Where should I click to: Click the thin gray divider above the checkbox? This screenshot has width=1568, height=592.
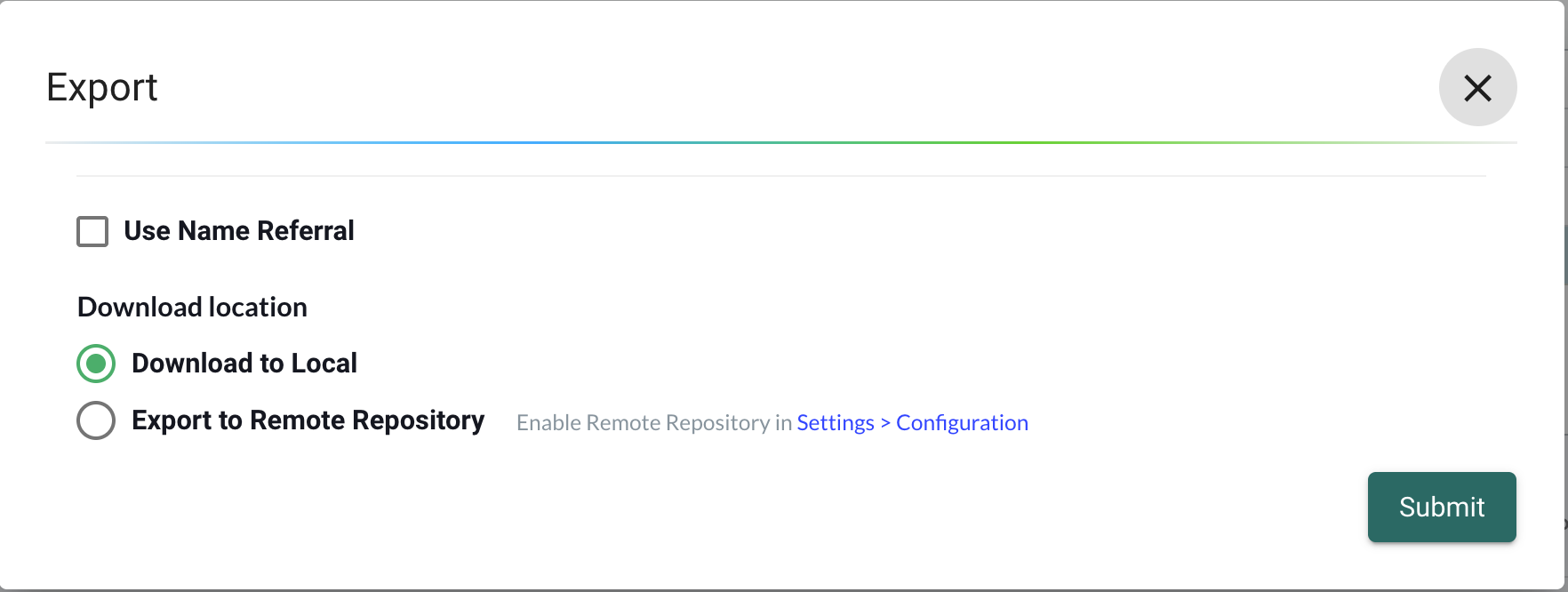(x=780, y=176)
